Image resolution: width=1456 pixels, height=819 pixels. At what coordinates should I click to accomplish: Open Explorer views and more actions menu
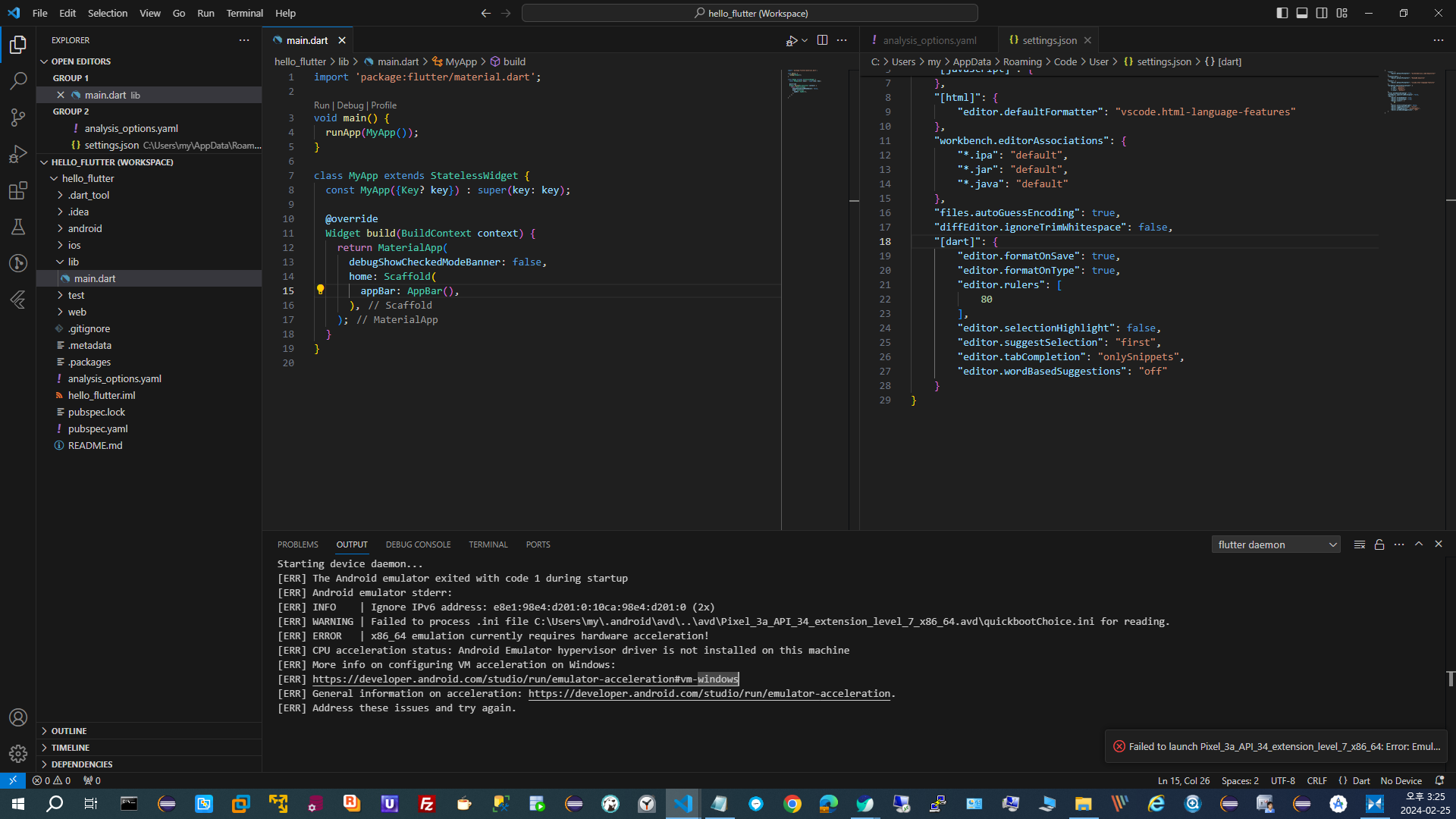(244, 40)
